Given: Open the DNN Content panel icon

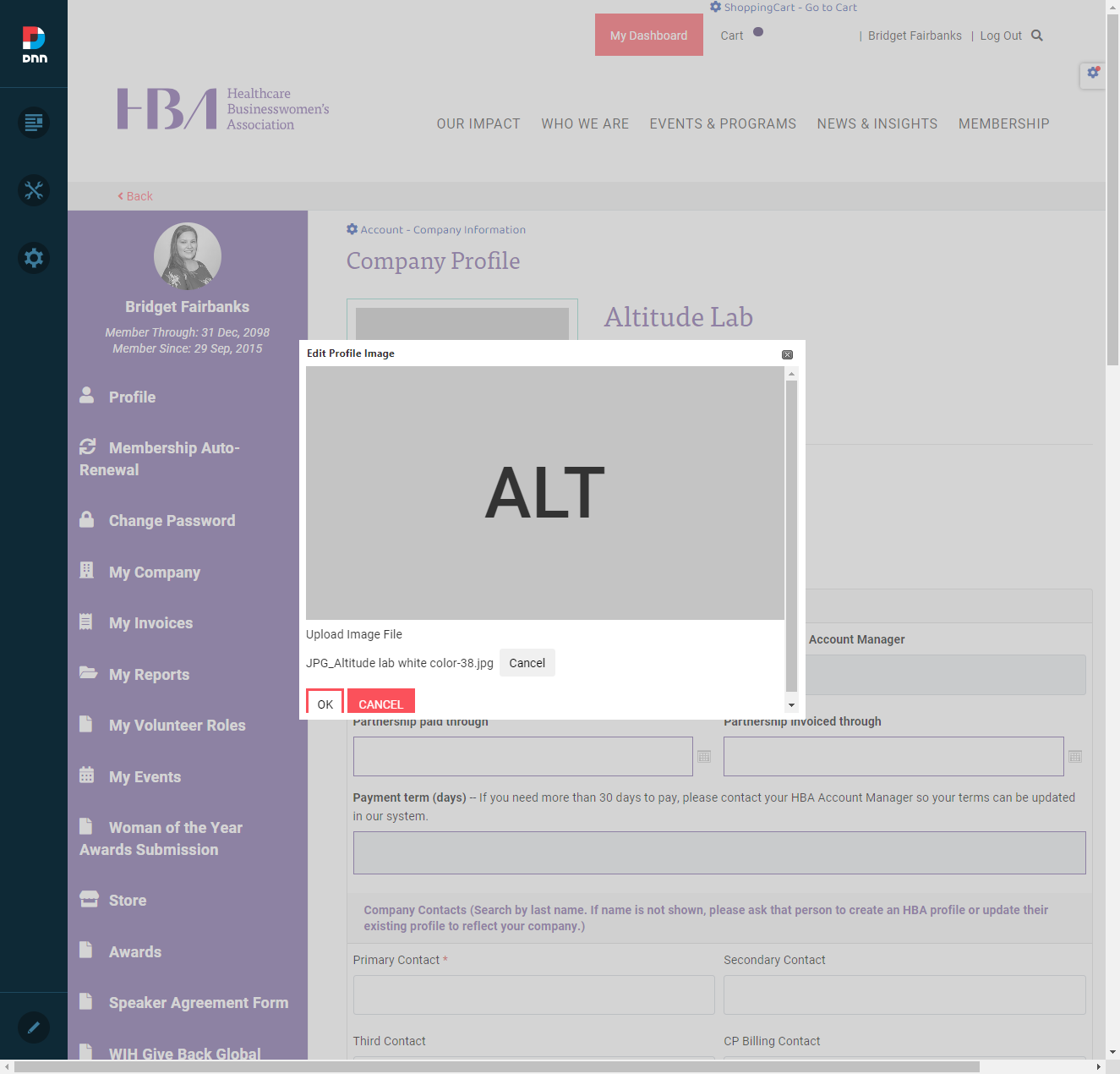Looking at the screenshot, I should point(34,123).
